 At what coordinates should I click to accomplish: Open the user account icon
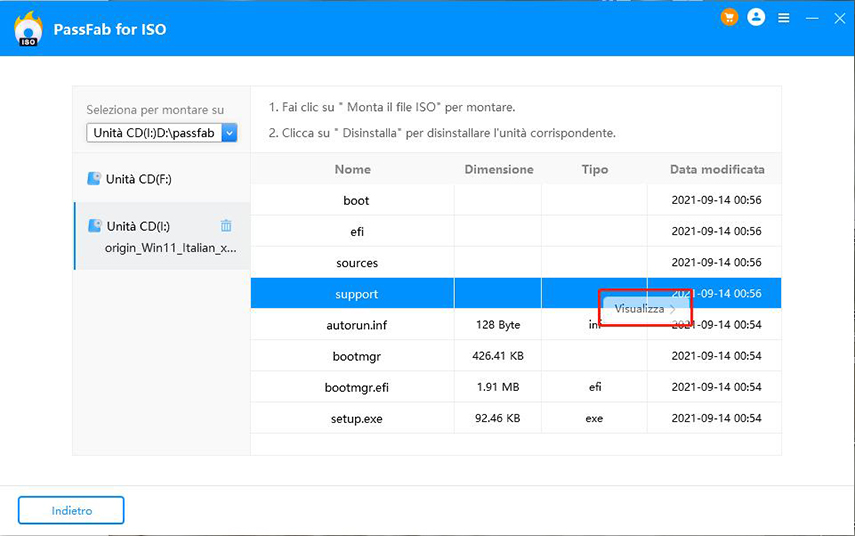click(756, 18)
